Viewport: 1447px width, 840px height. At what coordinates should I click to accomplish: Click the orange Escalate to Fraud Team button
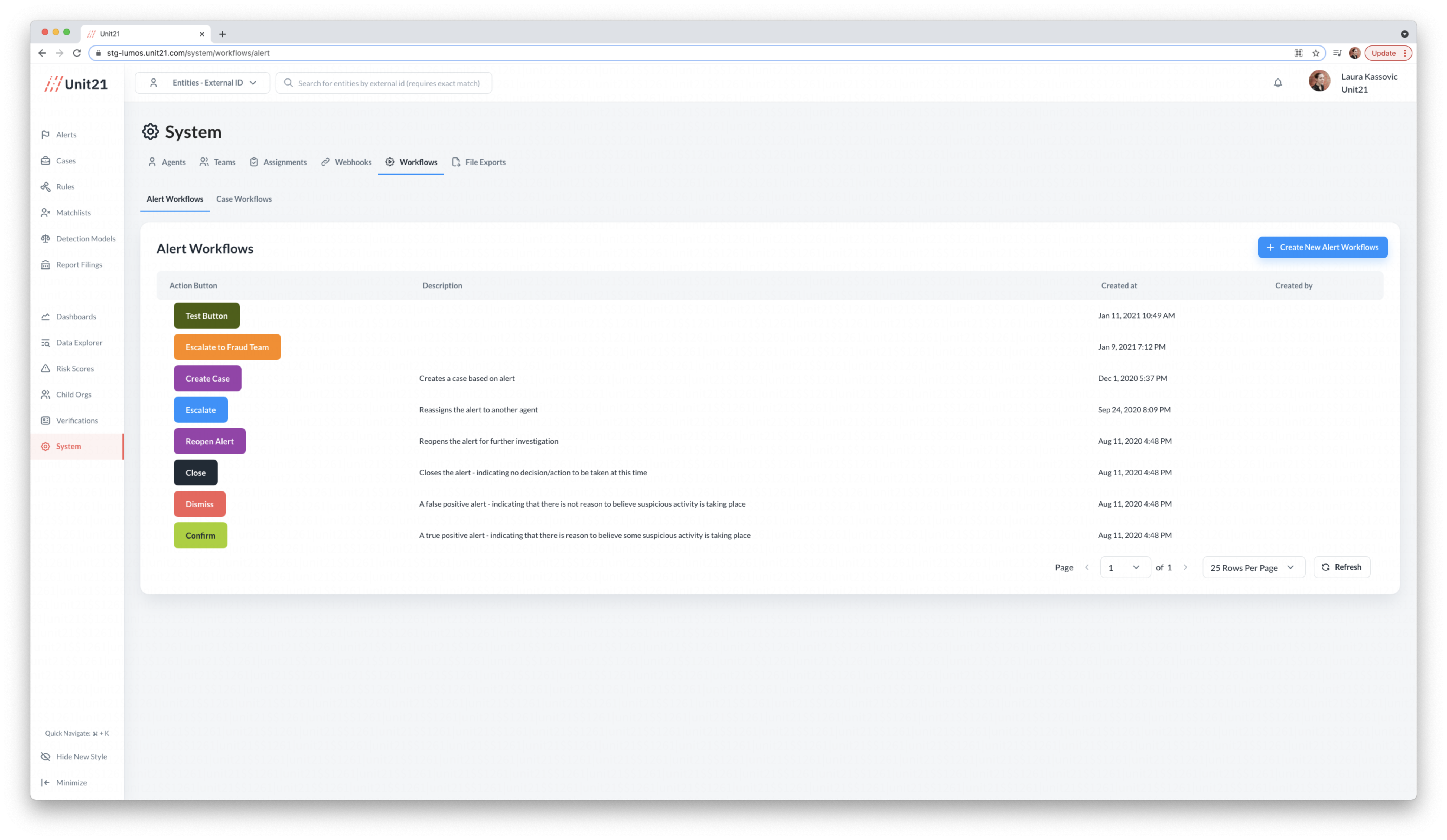coord(227,347)
